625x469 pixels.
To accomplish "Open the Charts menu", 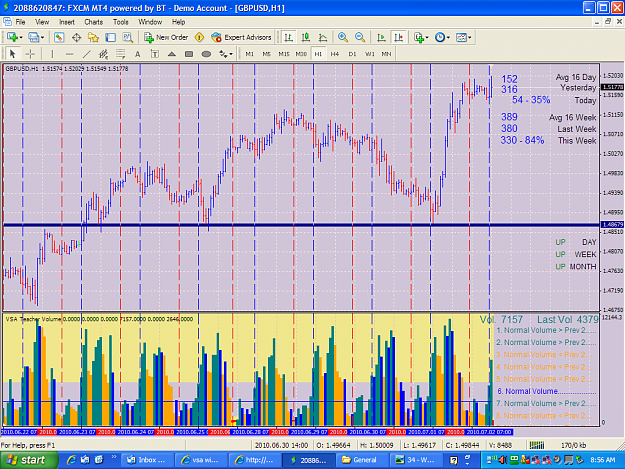I will (x=94, y=22).
